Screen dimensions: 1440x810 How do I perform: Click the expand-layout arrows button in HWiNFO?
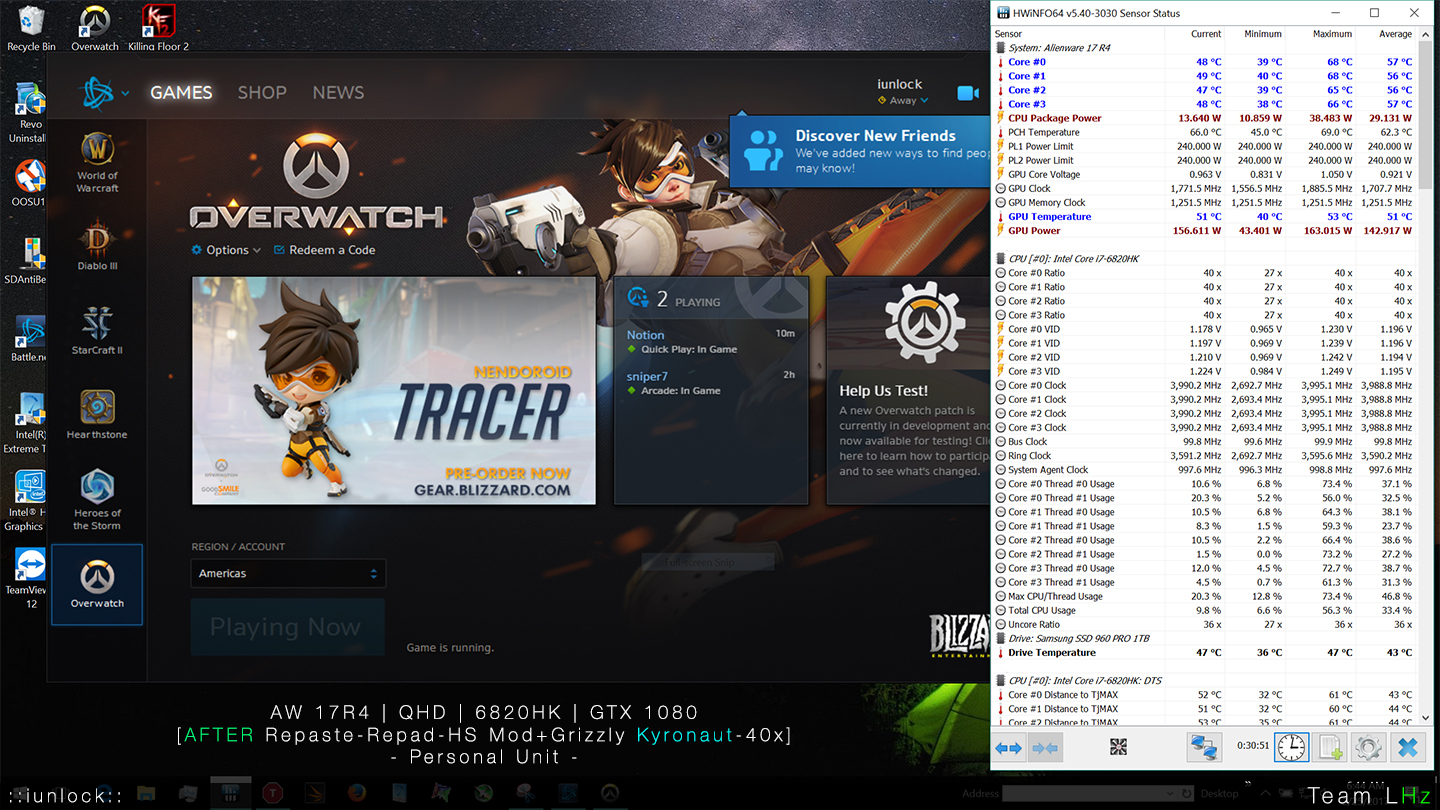[x=1008, y=747]
